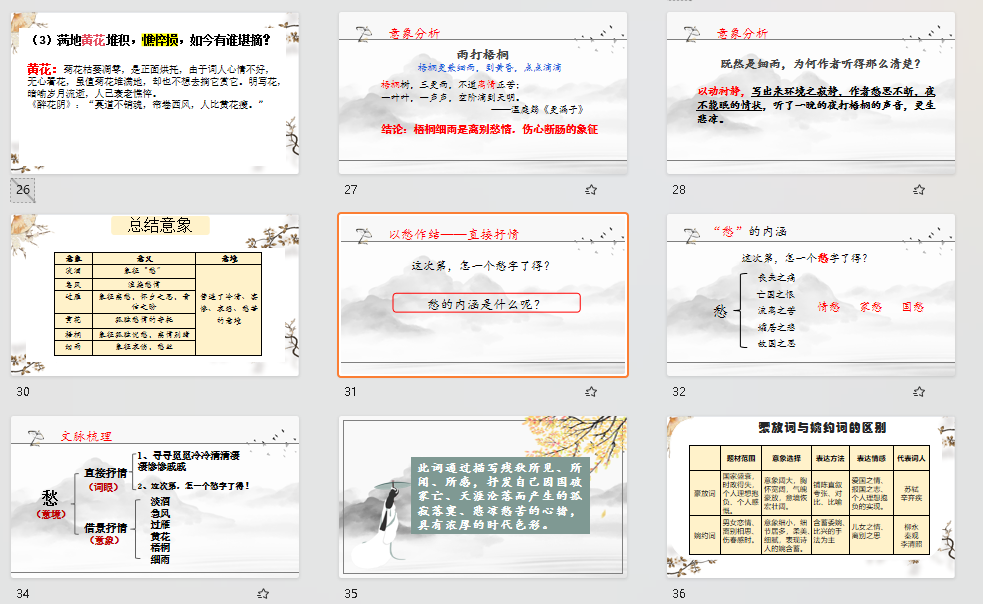Click the star icon below slide 32
The width and height of the screenshot is (983, 604).
point(919,391)
